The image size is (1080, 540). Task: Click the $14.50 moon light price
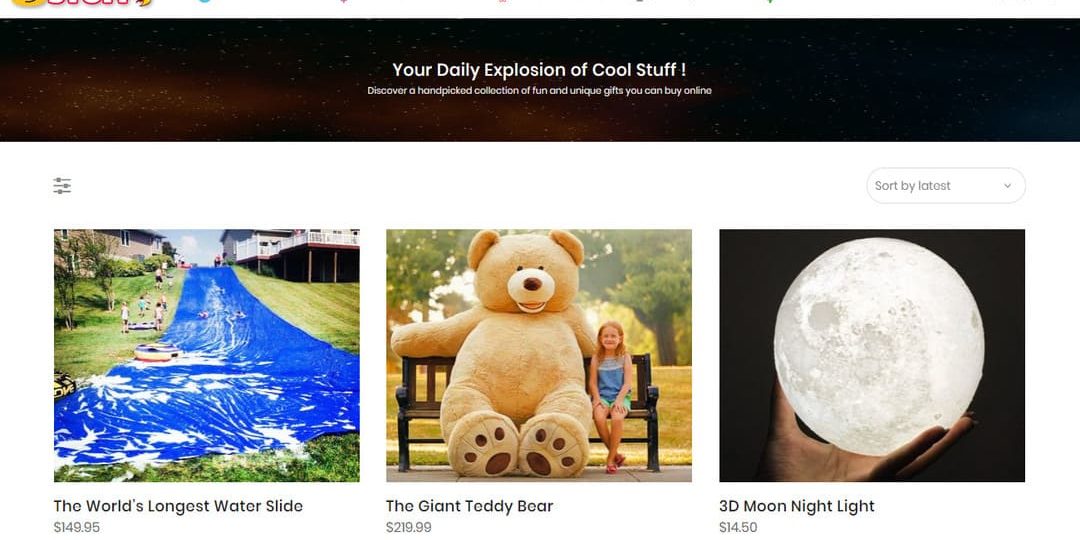[x=738, y=528]
